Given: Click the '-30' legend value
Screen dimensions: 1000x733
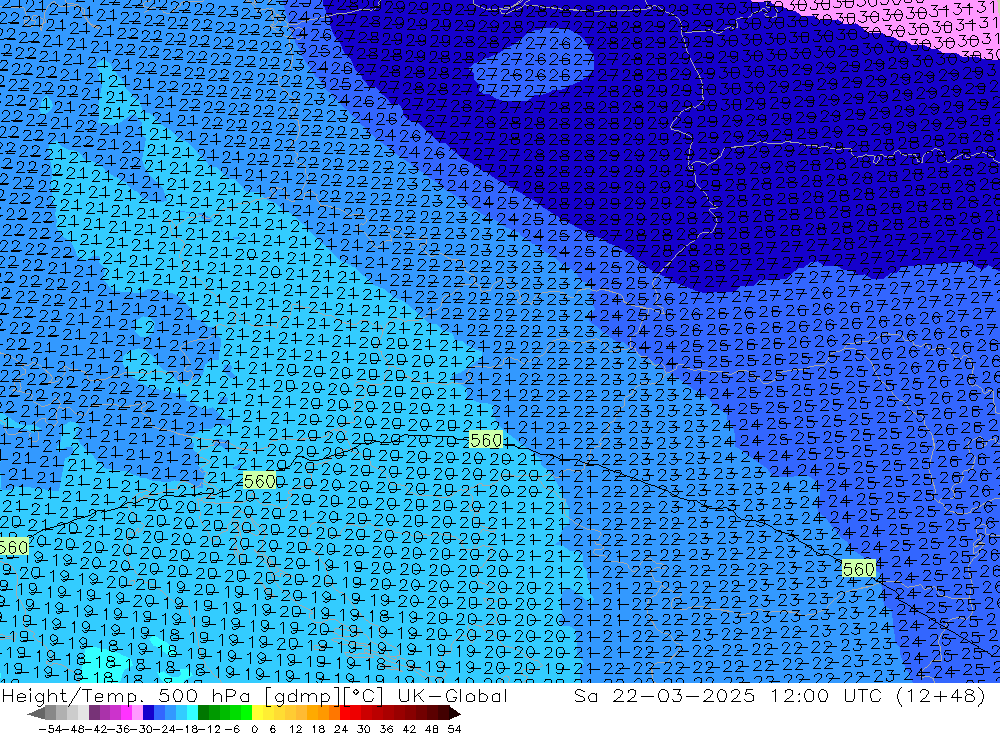Looking at the screenshot, I should (140, 729).
